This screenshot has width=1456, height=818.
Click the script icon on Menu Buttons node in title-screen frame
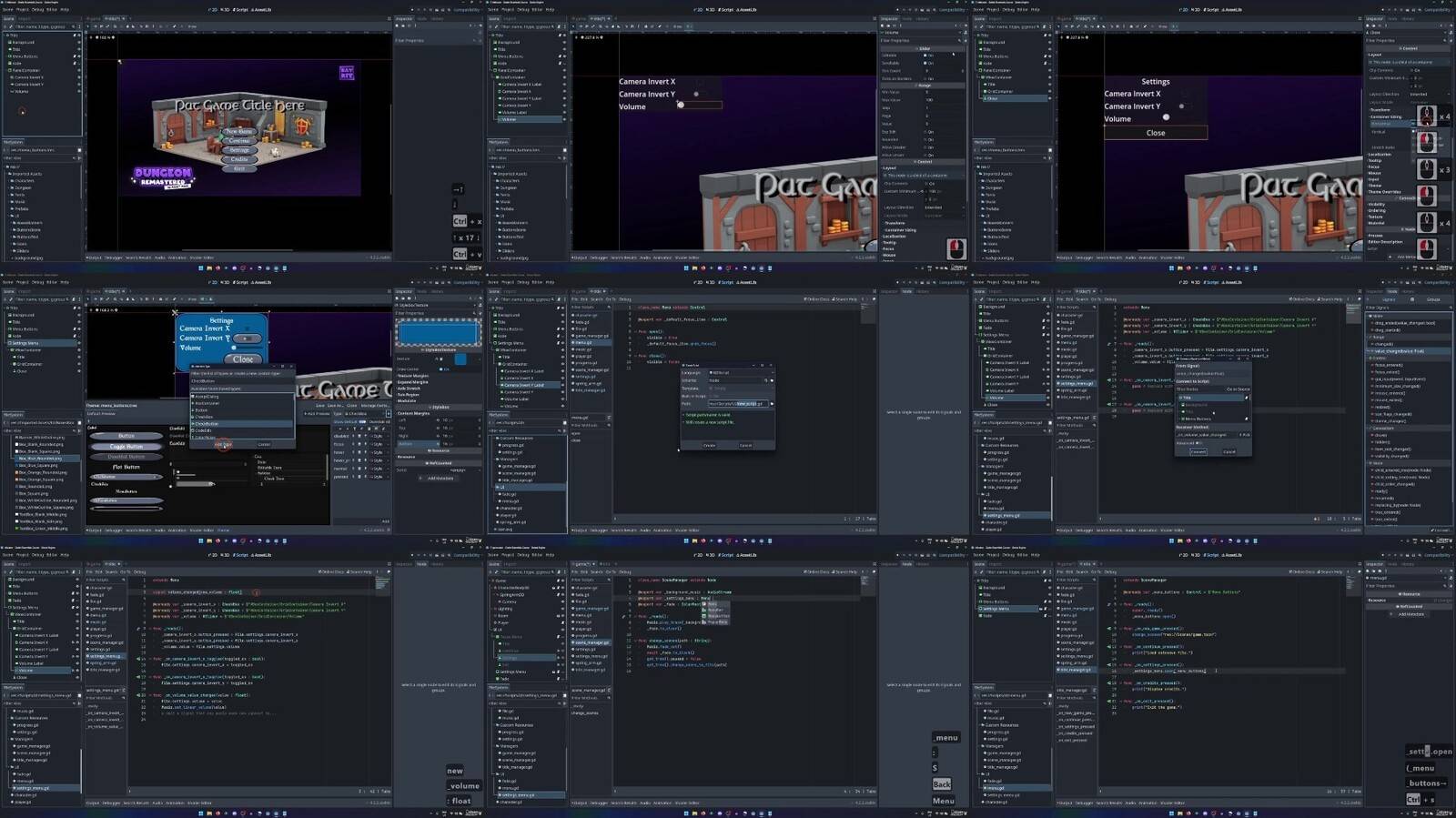[x=74, y=56]
